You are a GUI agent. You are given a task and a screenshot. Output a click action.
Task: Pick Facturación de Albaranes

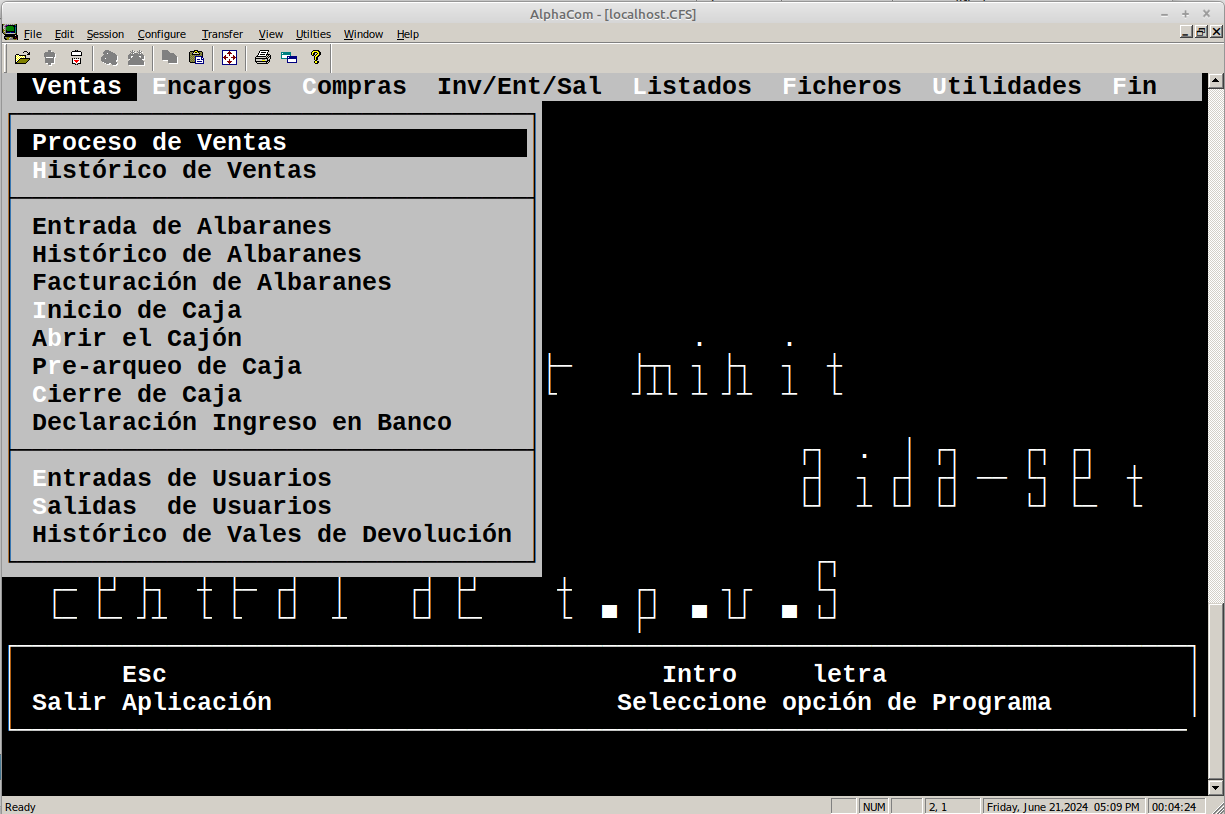click(x=212, y=283)
